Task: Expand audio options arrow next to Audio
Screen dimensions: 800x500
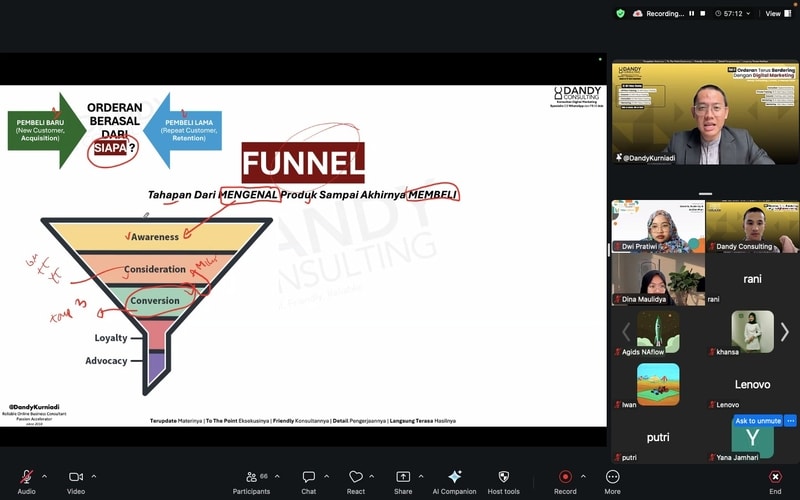Action: click(x=44, y=476)
